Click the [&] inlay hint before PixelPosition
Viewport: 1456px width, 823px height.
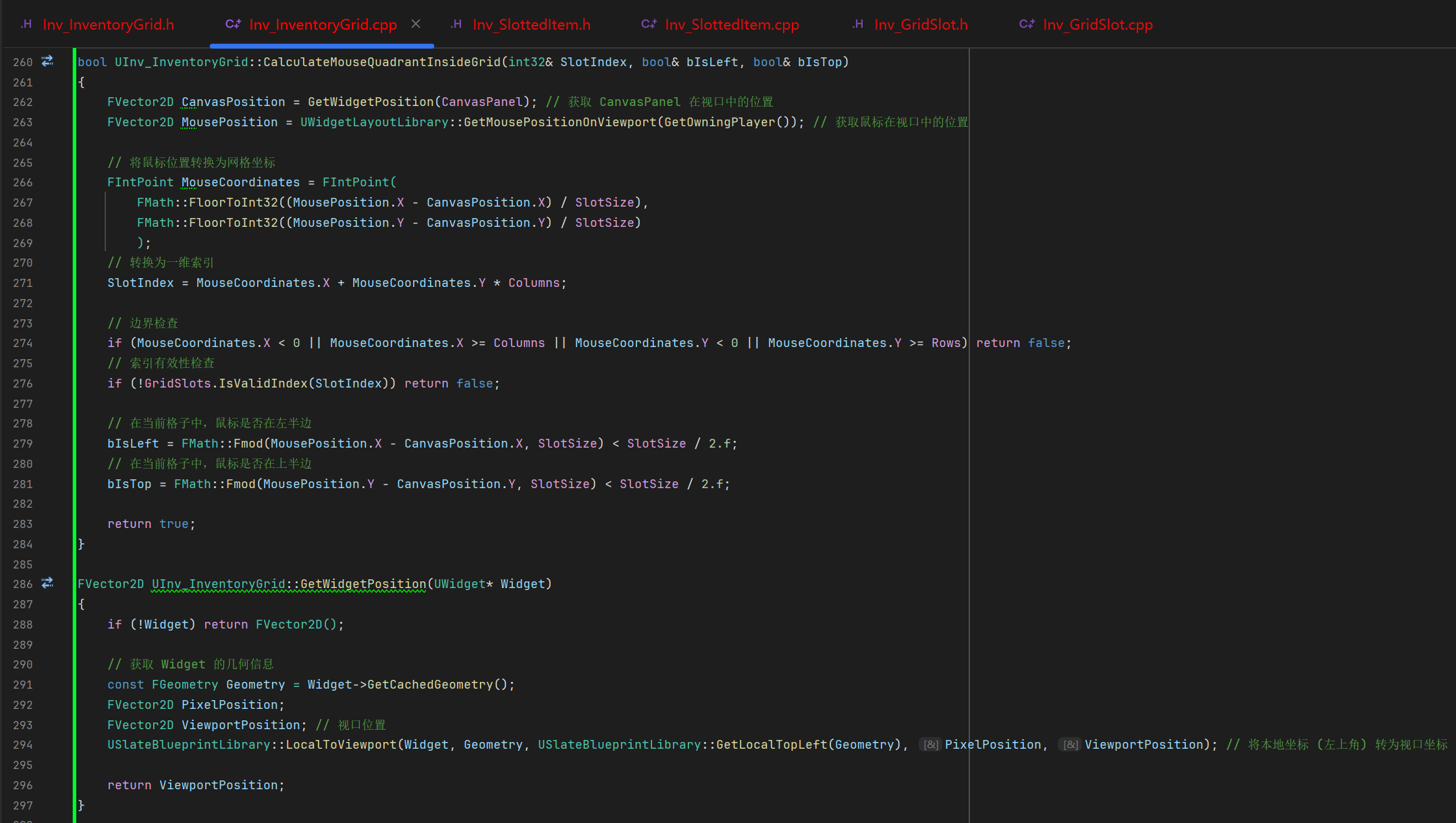931,745
